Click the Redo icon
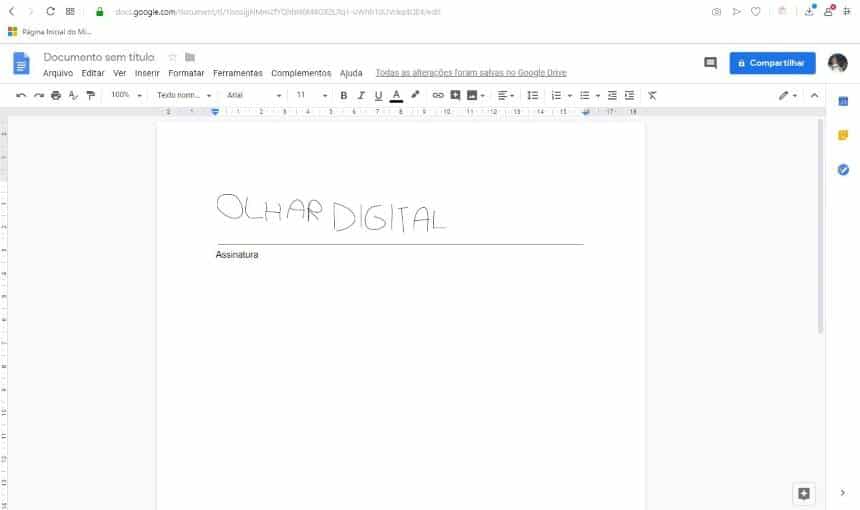 pos(38,95)
